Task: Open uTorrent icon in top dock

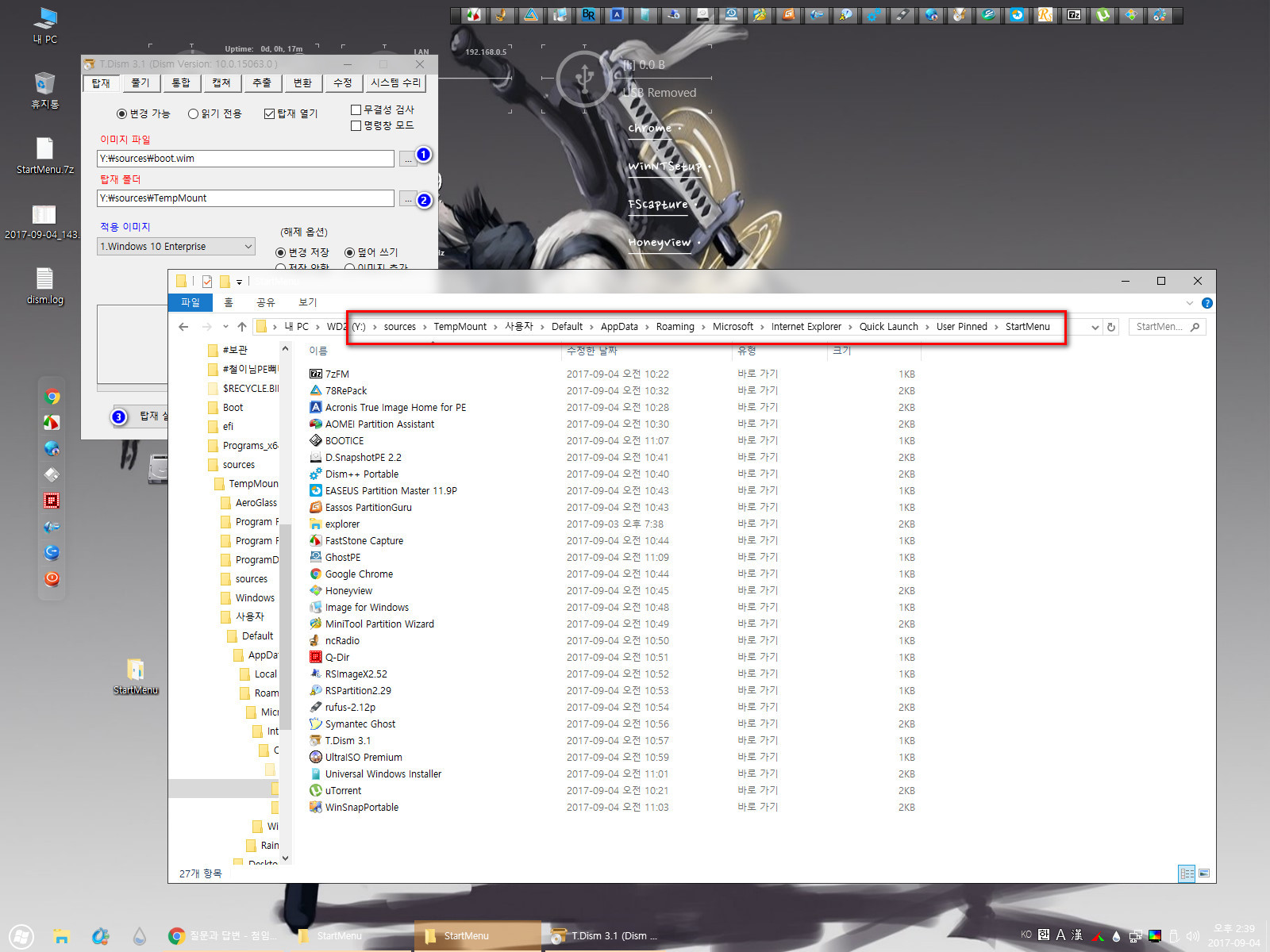Action: coord(1103,15)
